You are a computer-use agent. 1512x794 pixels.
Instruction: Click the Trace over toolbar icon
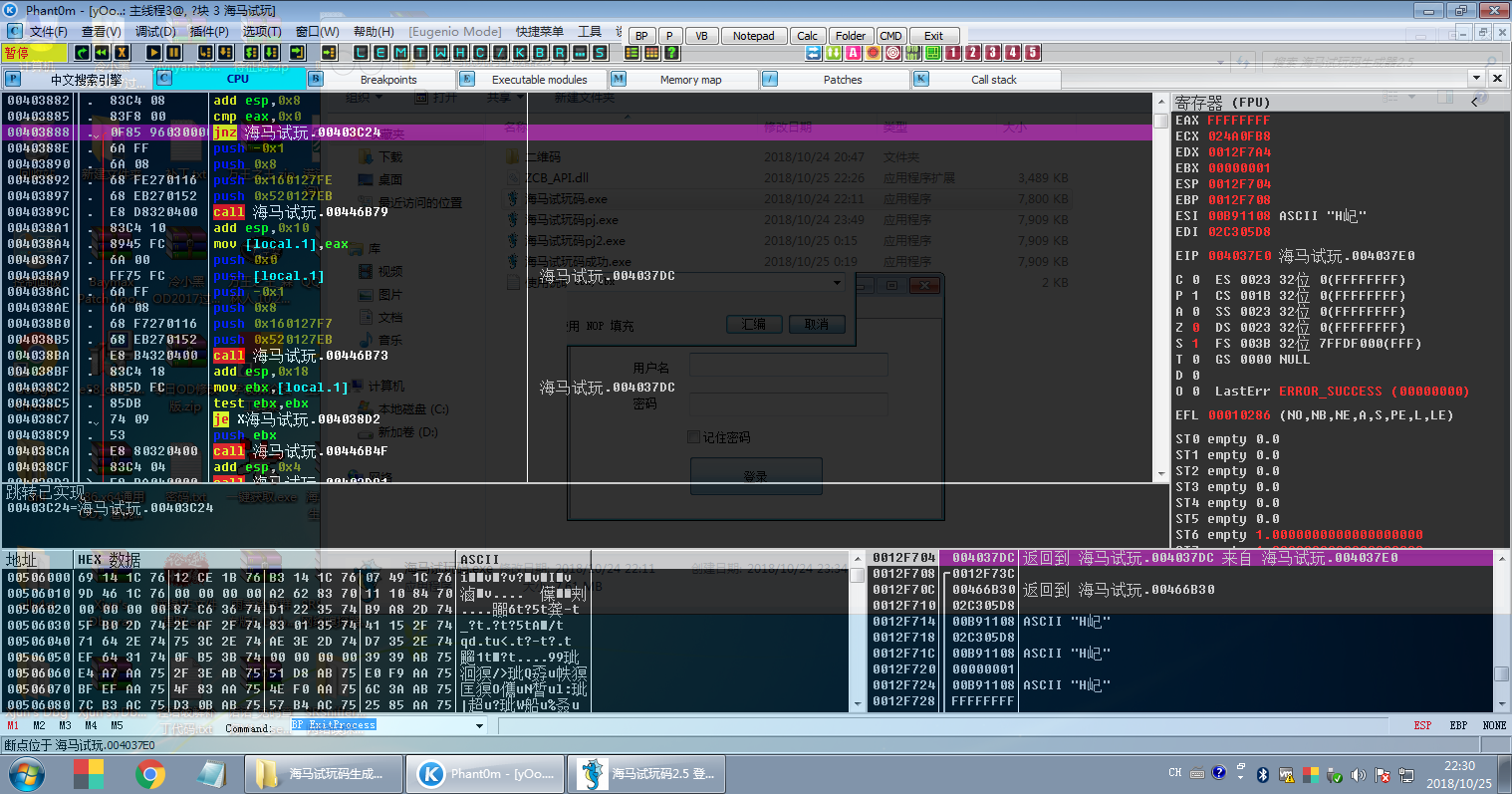coord(271,52)
